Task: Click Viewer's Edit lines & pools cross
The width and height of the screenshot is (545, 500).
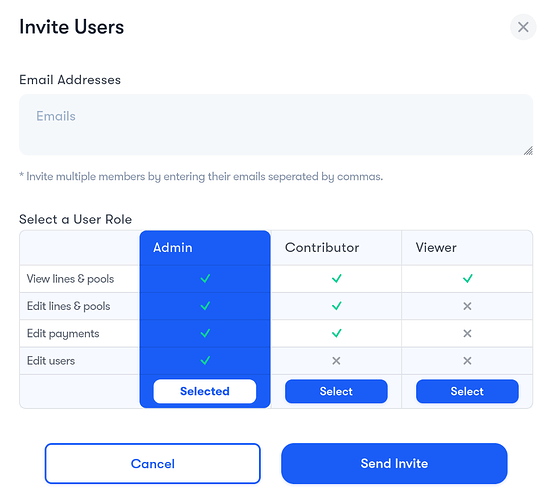Action: pyautogui.click(x=467, y=306)
